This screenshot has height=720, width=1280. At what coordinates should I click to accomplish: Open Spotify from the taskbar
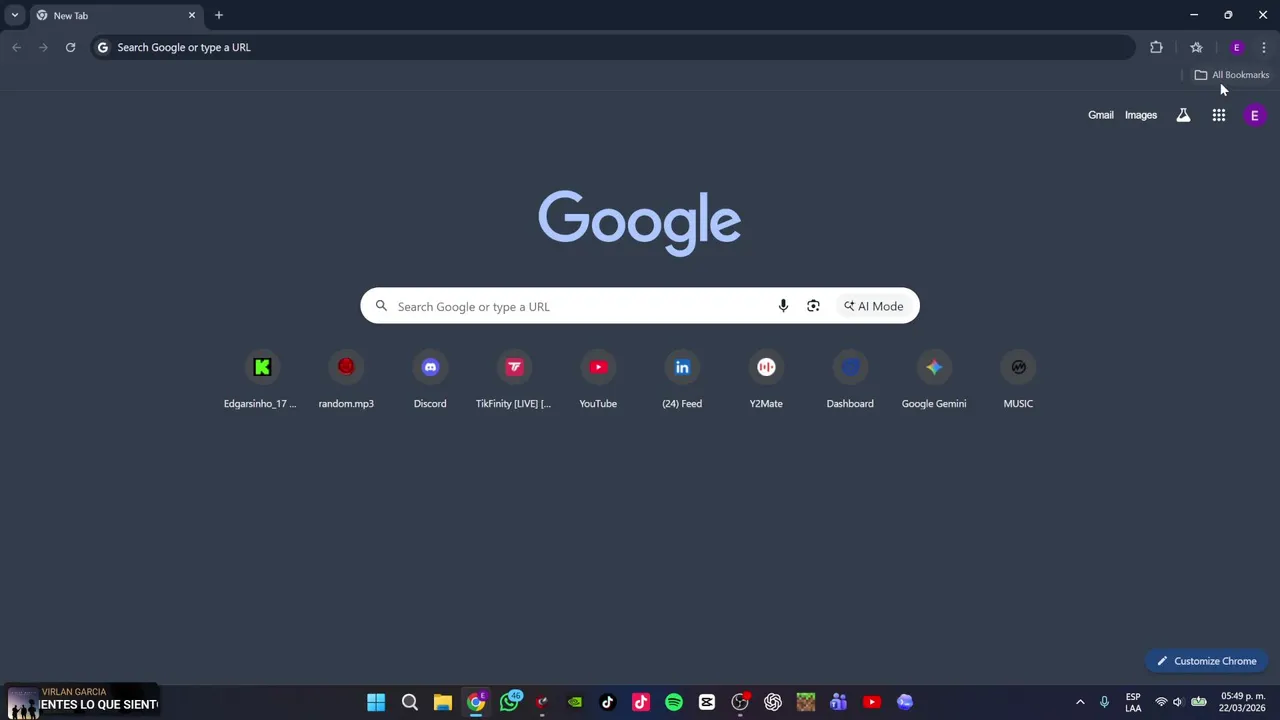pos(674,702)
